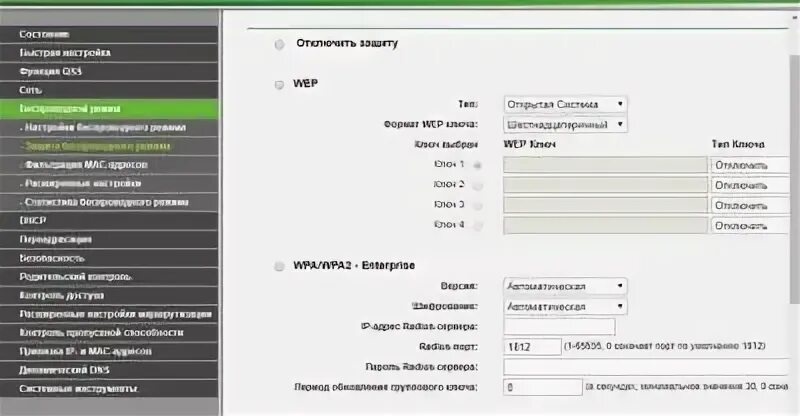
Task: Open 'Динамический DNS' in the sidebar
Action: 109,370
